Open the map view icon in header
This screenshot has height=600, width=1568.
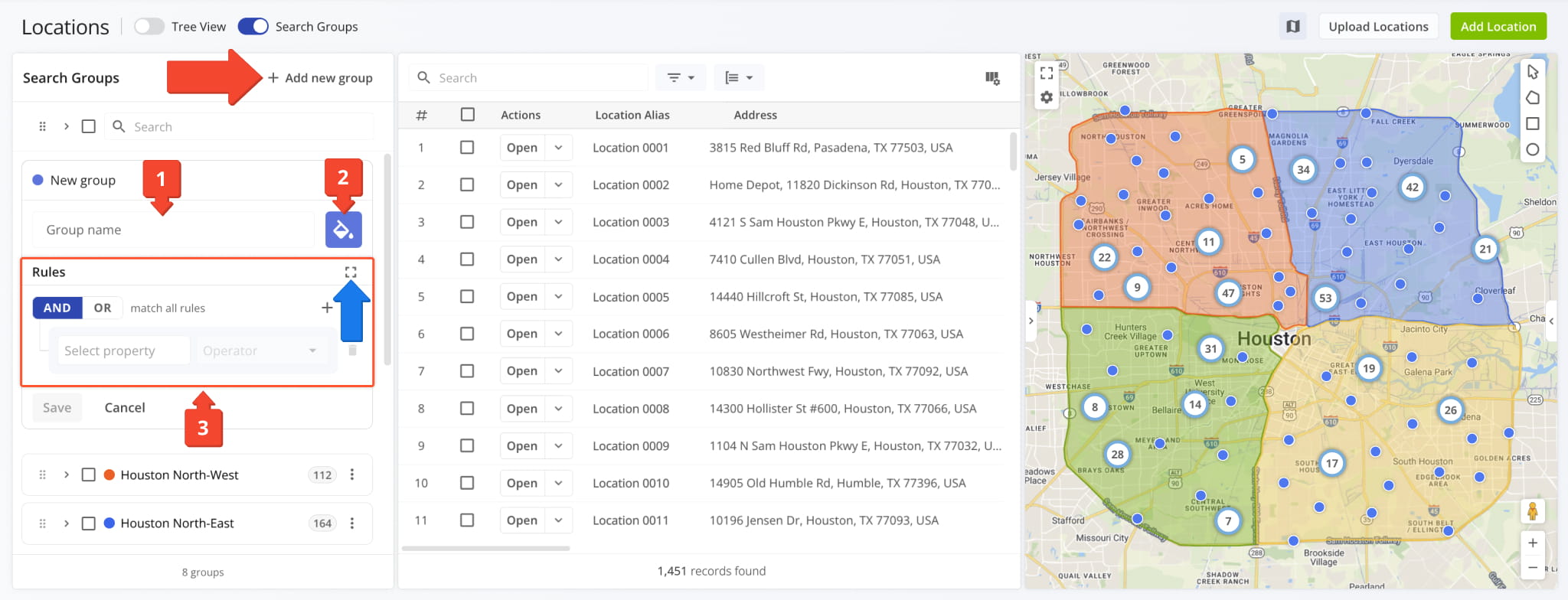point(1293,27)
